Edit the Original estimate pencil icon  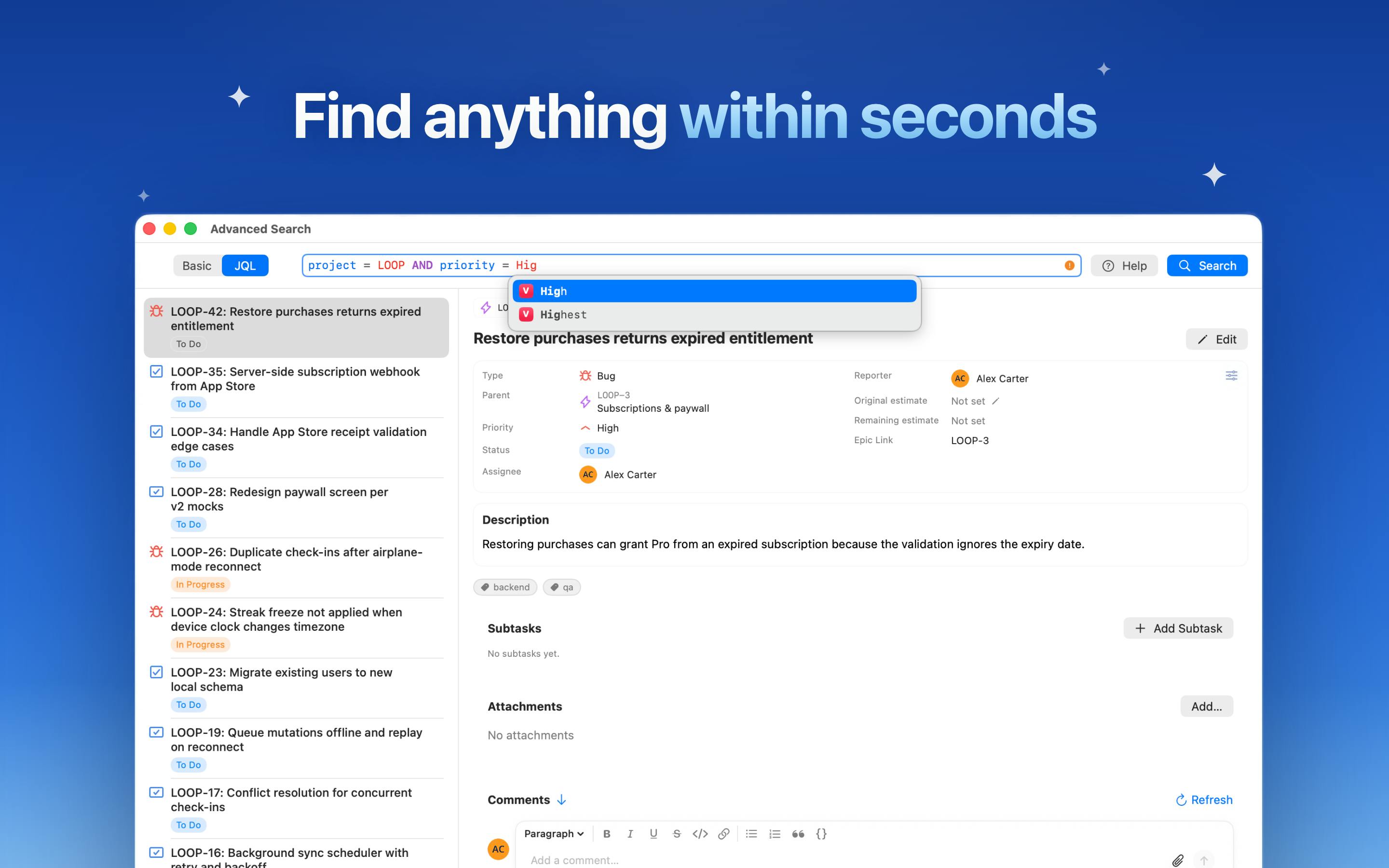point(996,401)
